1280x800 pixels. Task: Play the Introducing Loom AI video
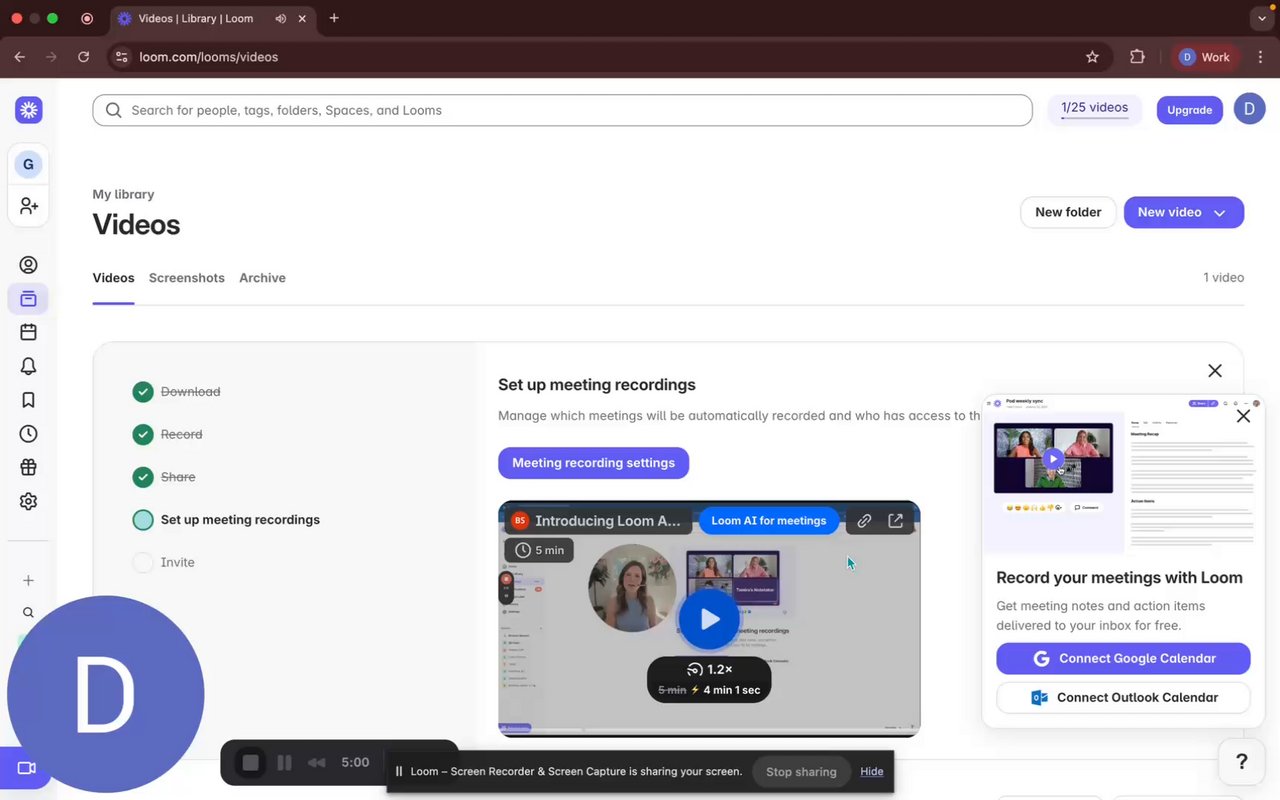tap(709, 619)
